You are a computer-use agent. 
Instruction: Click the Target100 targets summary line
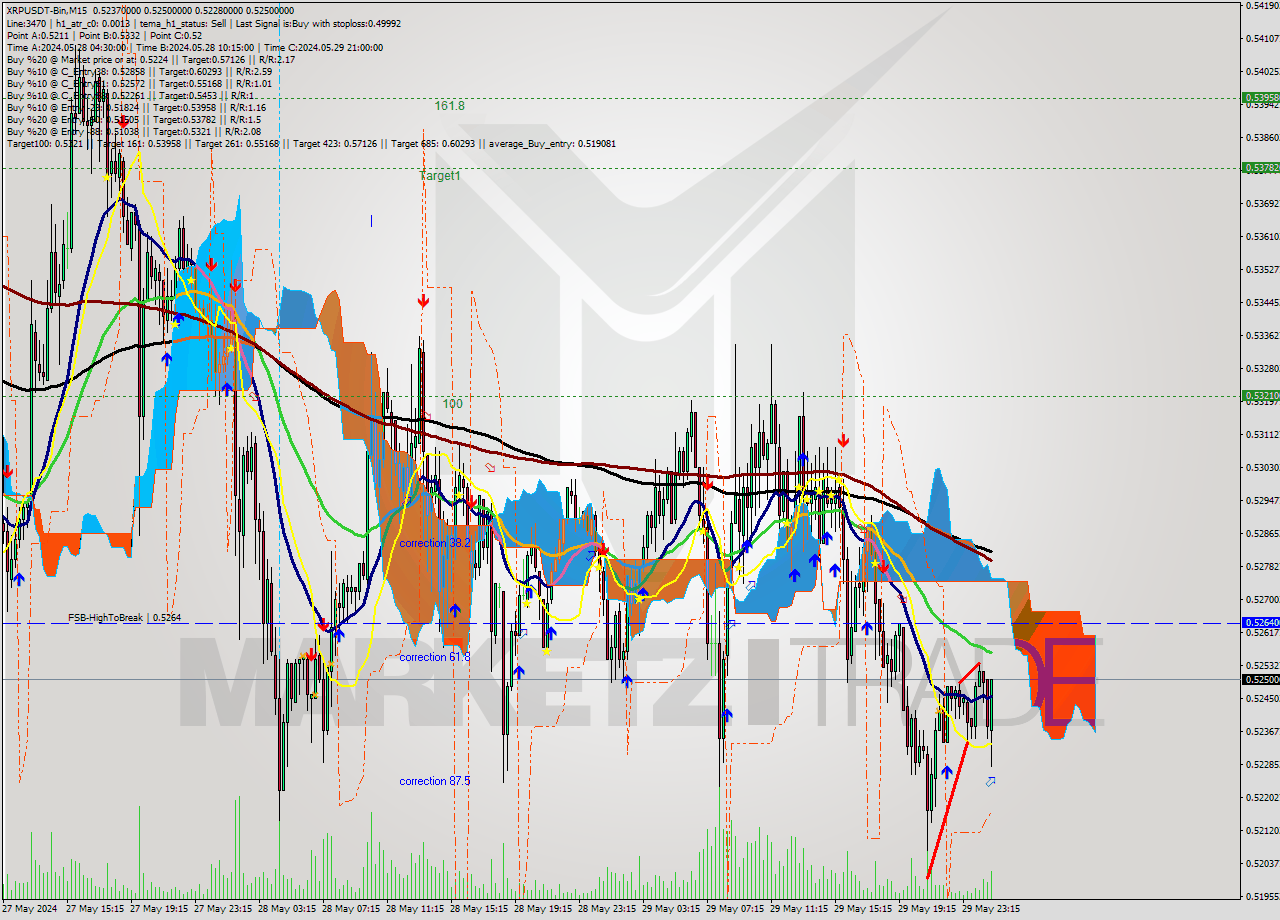pyautogui.click(x=311, y=144)
